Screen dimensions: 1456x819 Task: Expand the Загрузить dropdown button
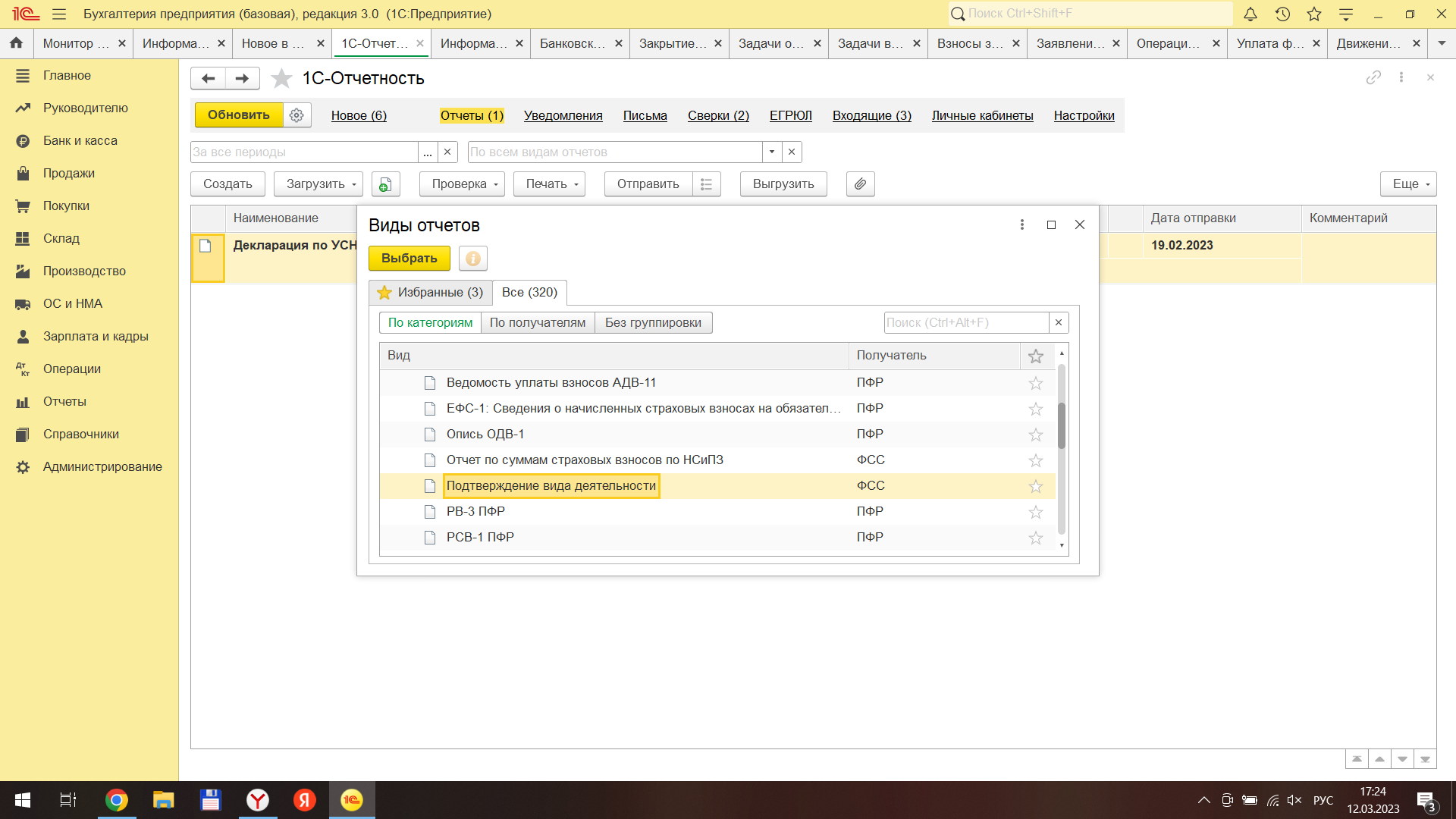(318, 184)
